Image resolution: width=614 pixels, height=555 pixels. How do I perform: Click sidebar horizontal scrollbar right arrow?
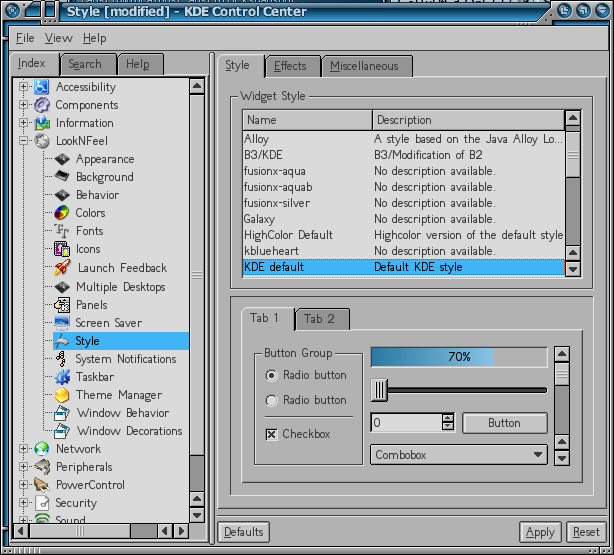(x=181, y=531)
